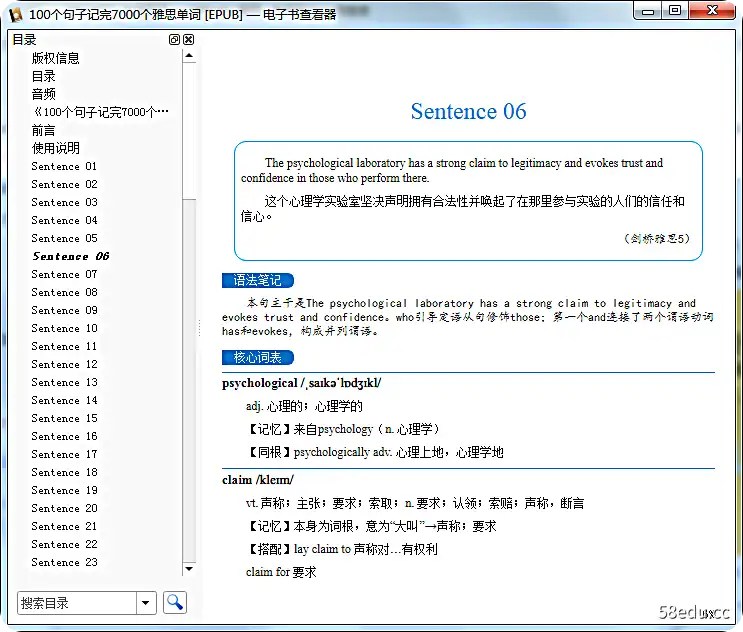Go to Sentence 19
This screenshot has width=743, height=632.
click(x=64, y=490)
